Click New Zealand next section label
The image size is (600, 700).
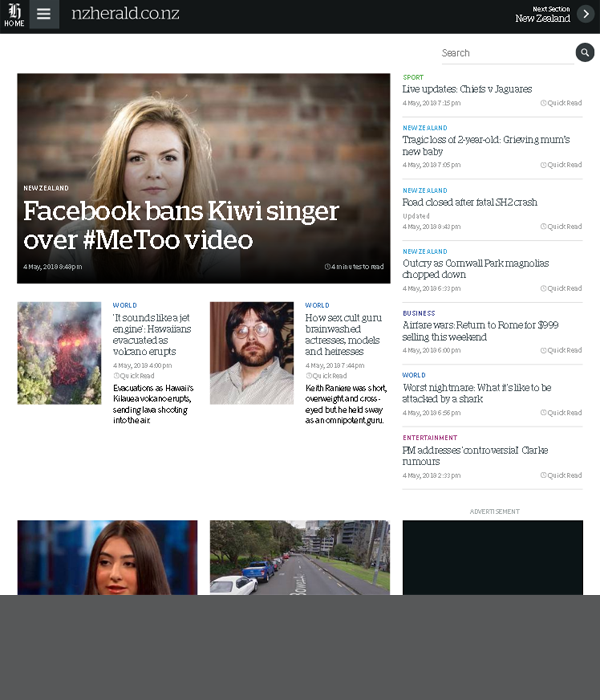coord(542,19)
